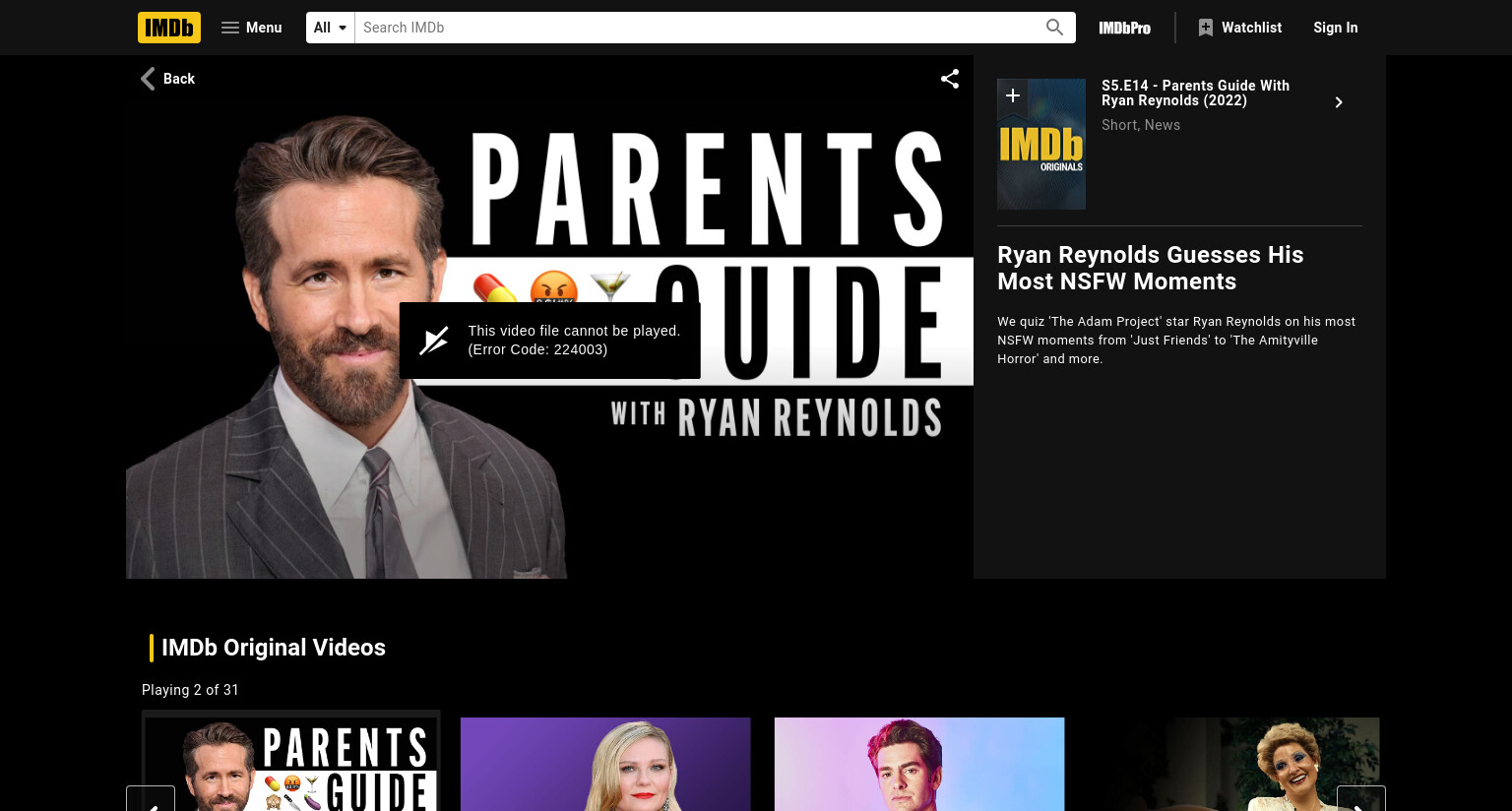The image size is (1512, 811).
Task: Click the magnifying glass search icon
Action: (1054, 28)
